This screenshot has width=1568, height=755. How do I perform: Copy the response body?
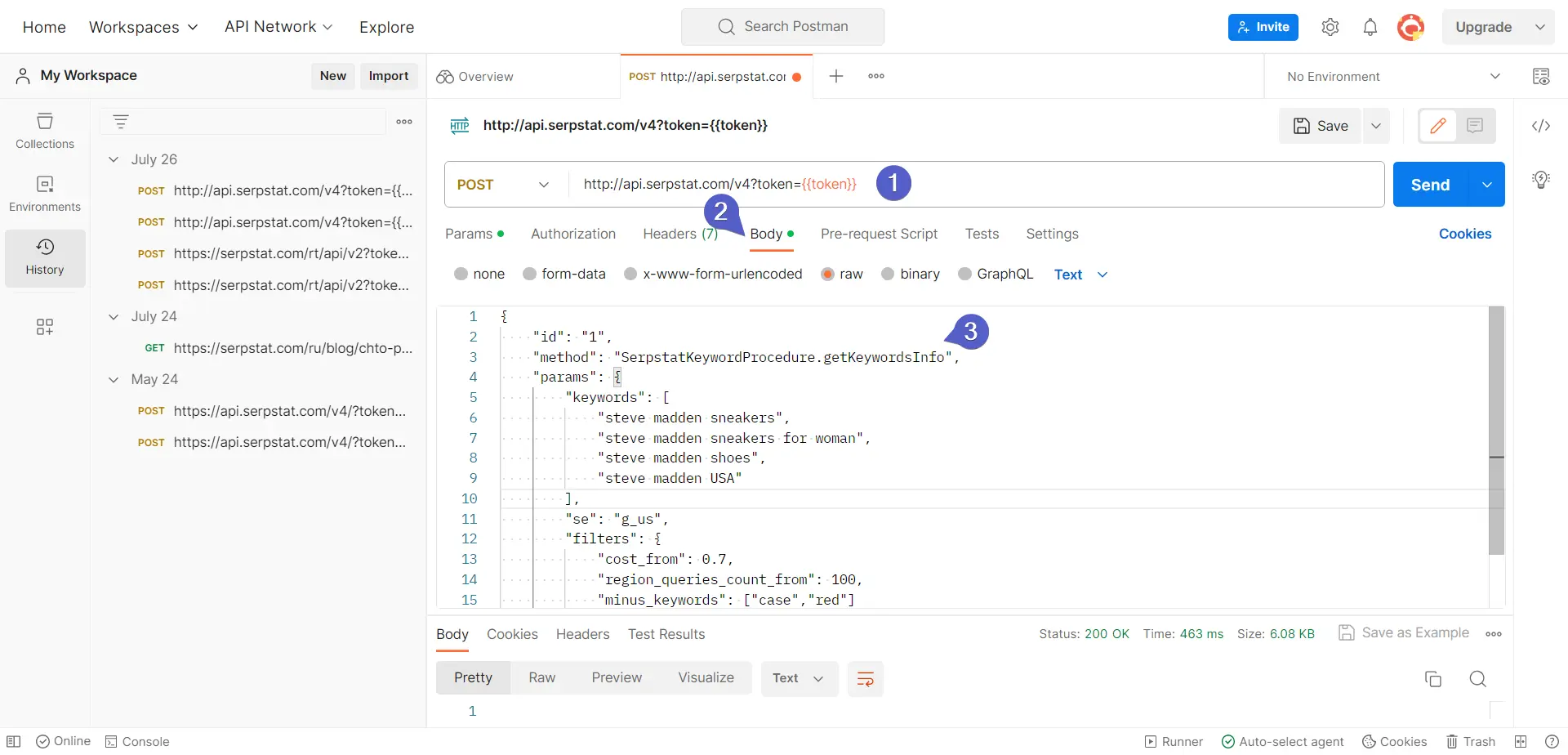click(x=1433, y=679)
